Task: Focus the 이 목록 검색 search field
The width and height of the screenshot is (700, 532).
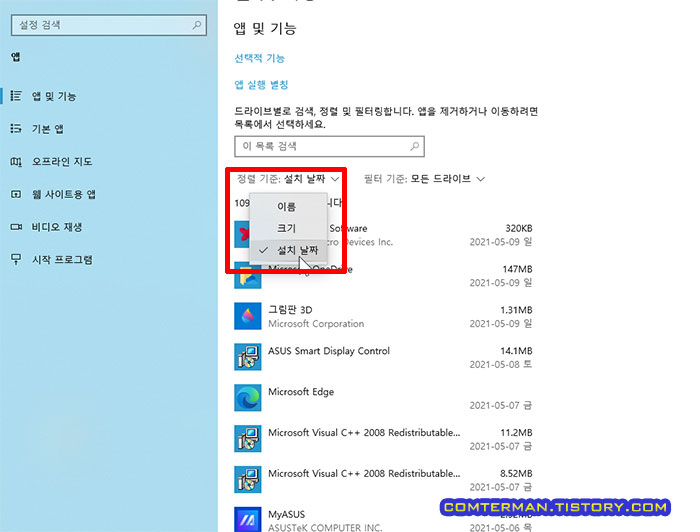Action: click(329, 146)
